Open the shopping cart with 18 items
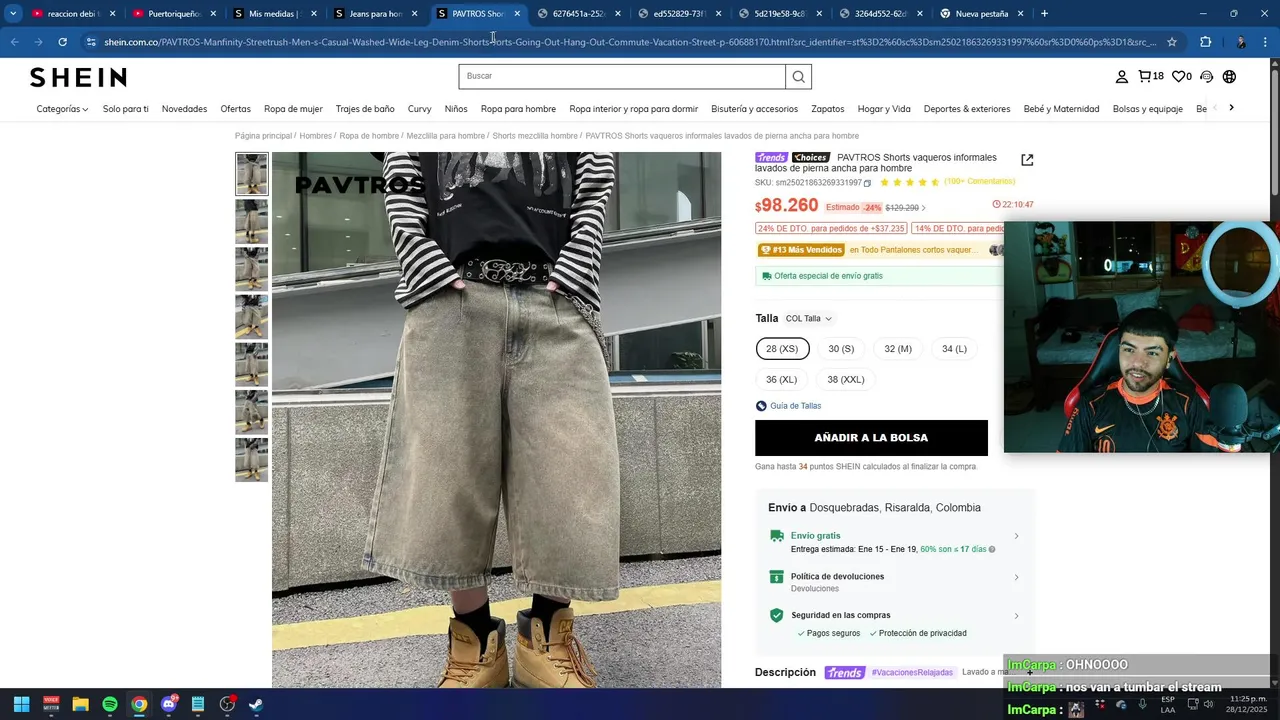 (1151, 77)
